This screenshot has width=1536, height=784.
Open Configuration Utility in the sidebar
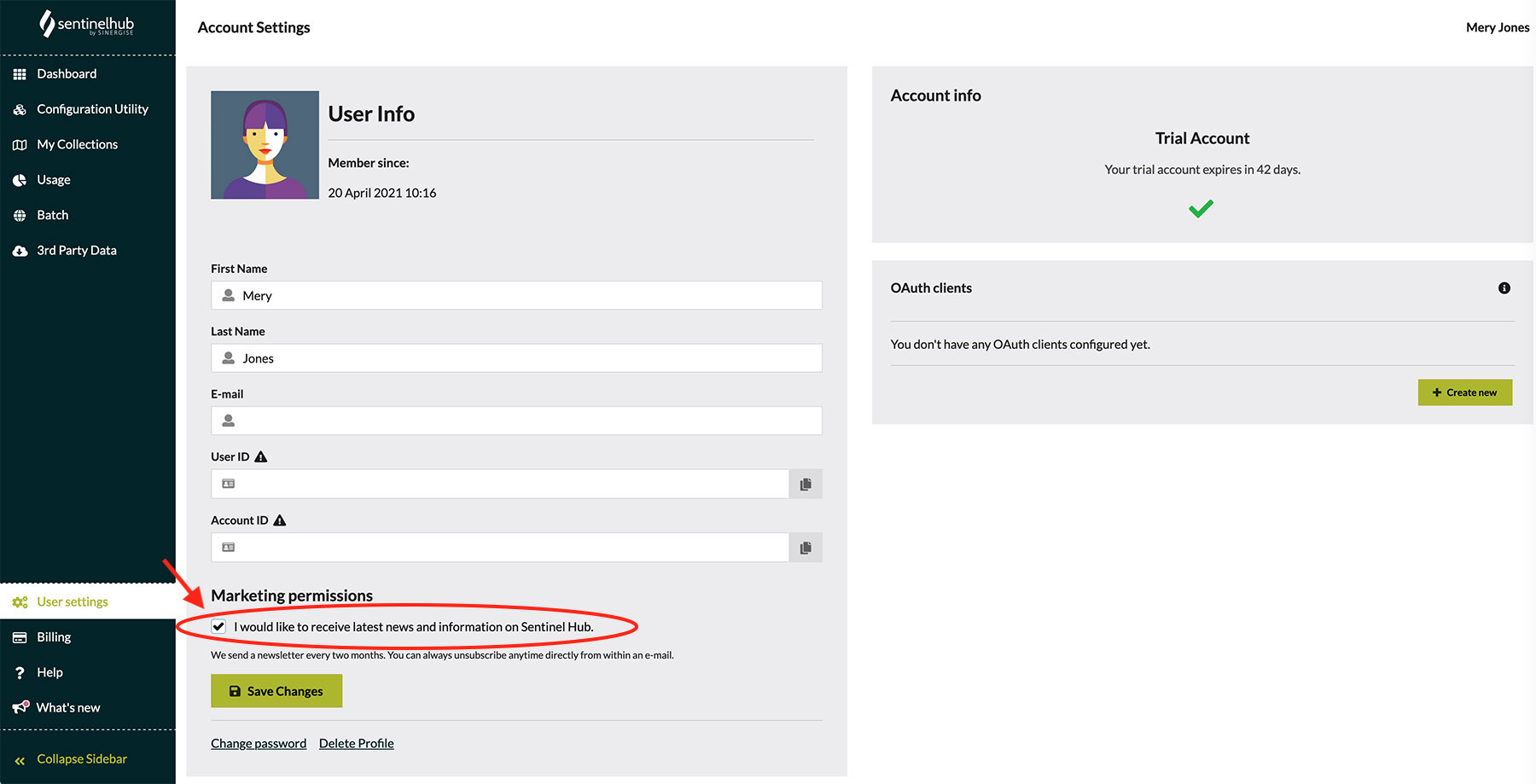92,109
